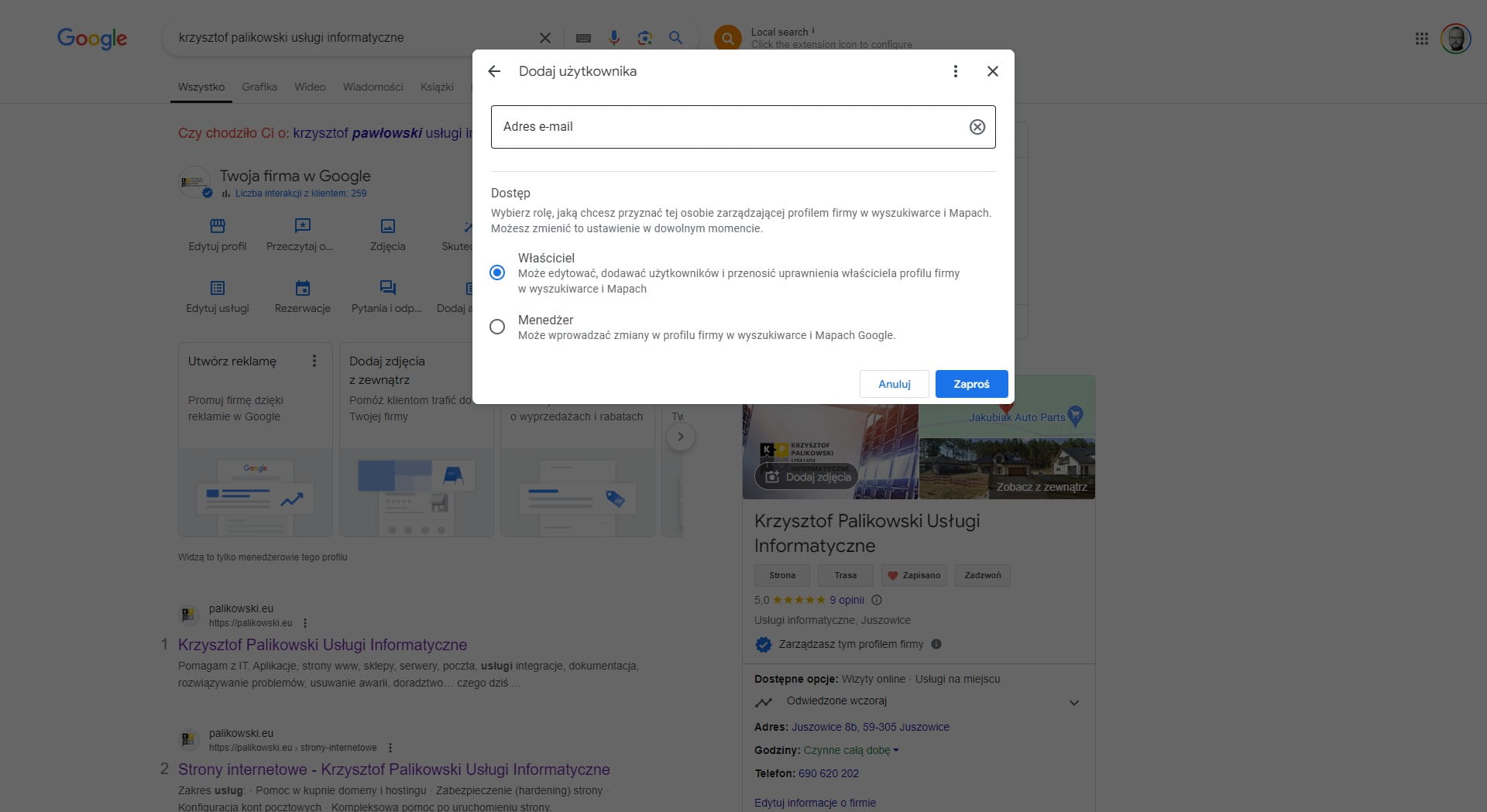The height and width of the screenshot is (812, 1487).
Task: Open the Edytuj profil panel icon
Action: click(x=217, y=226)
